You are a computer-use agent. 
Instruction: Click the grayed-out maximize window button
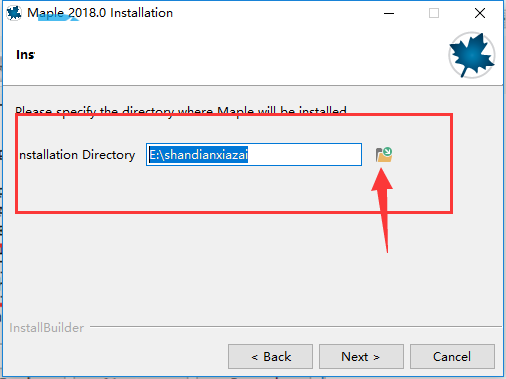pos(434,13)
